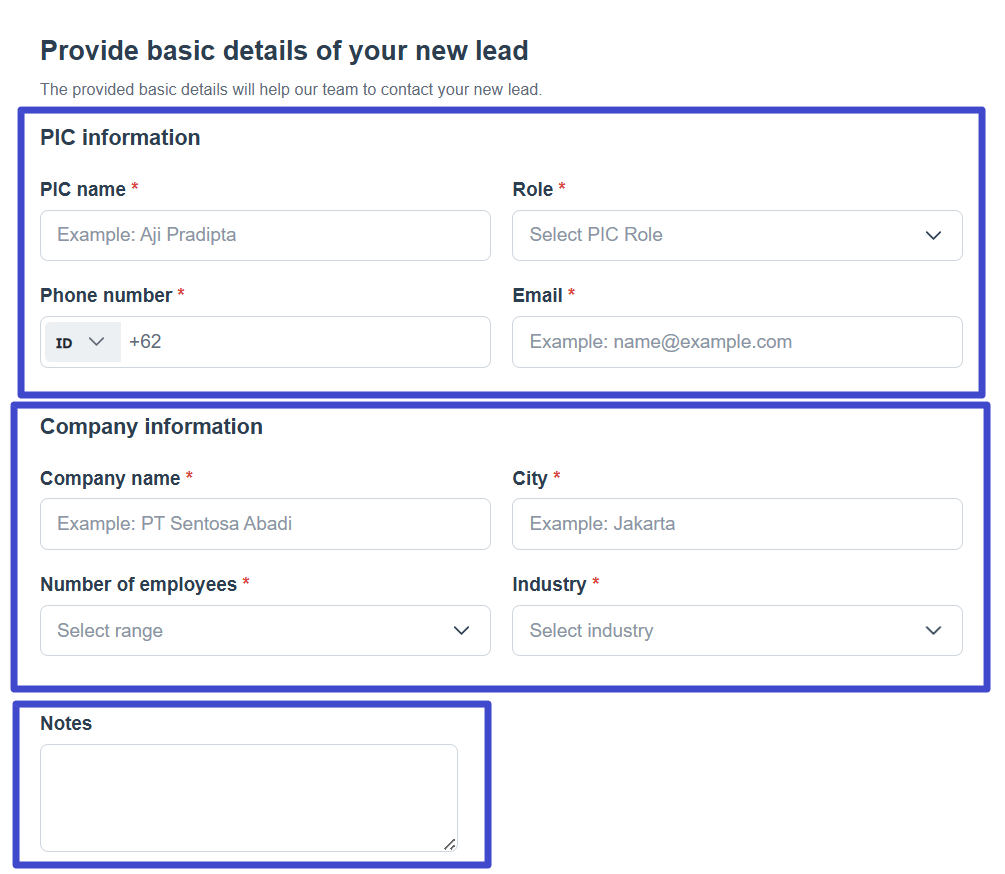Select the Company name text field
This screenshot has width=1005, height=874.
click(265, 524)
